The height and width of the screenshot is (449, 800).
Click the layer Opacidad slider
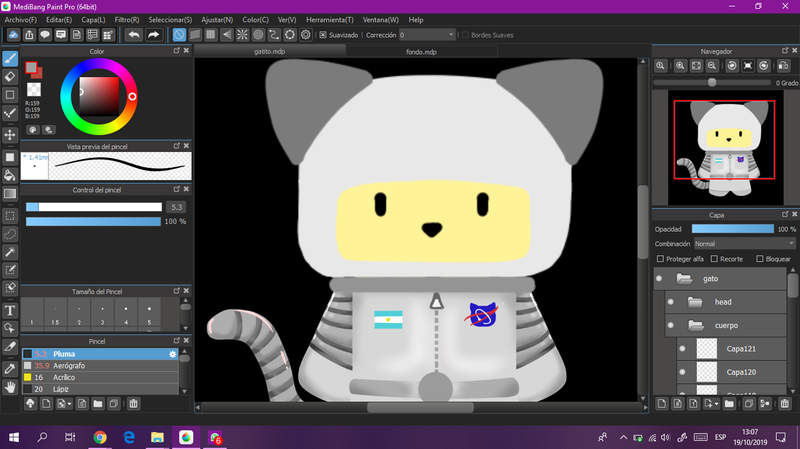732,229
